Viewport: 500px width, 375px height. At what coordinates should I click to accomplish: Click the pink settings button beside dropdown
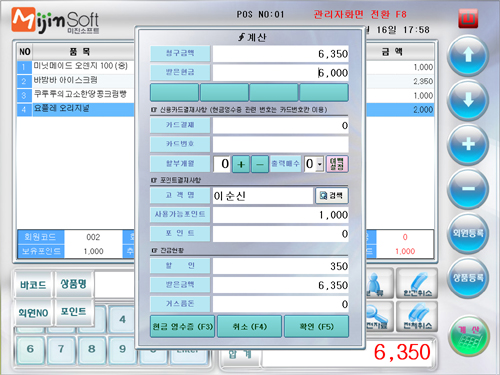click(337, 164)
